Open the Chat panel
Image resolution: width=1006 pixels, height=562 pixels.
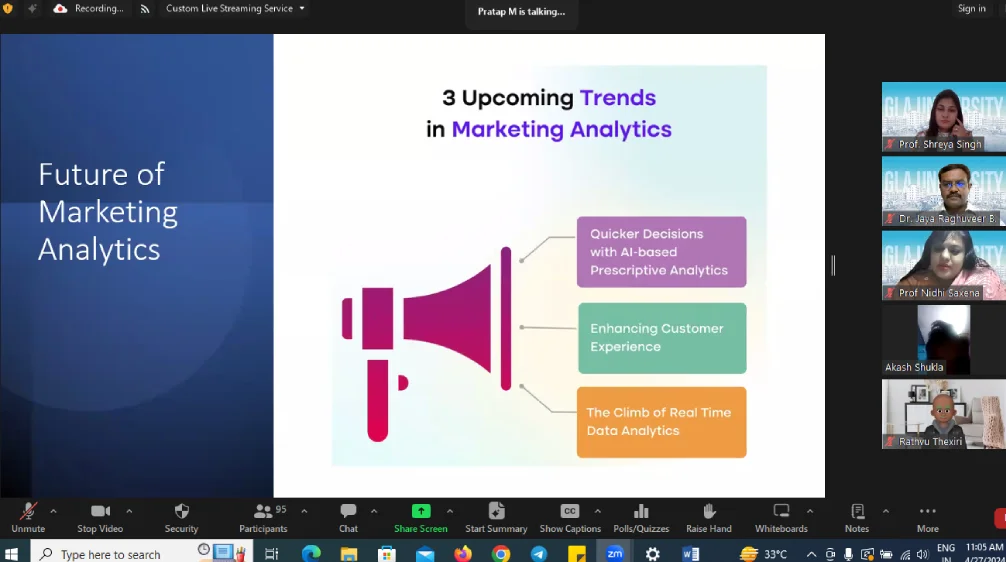348,516
